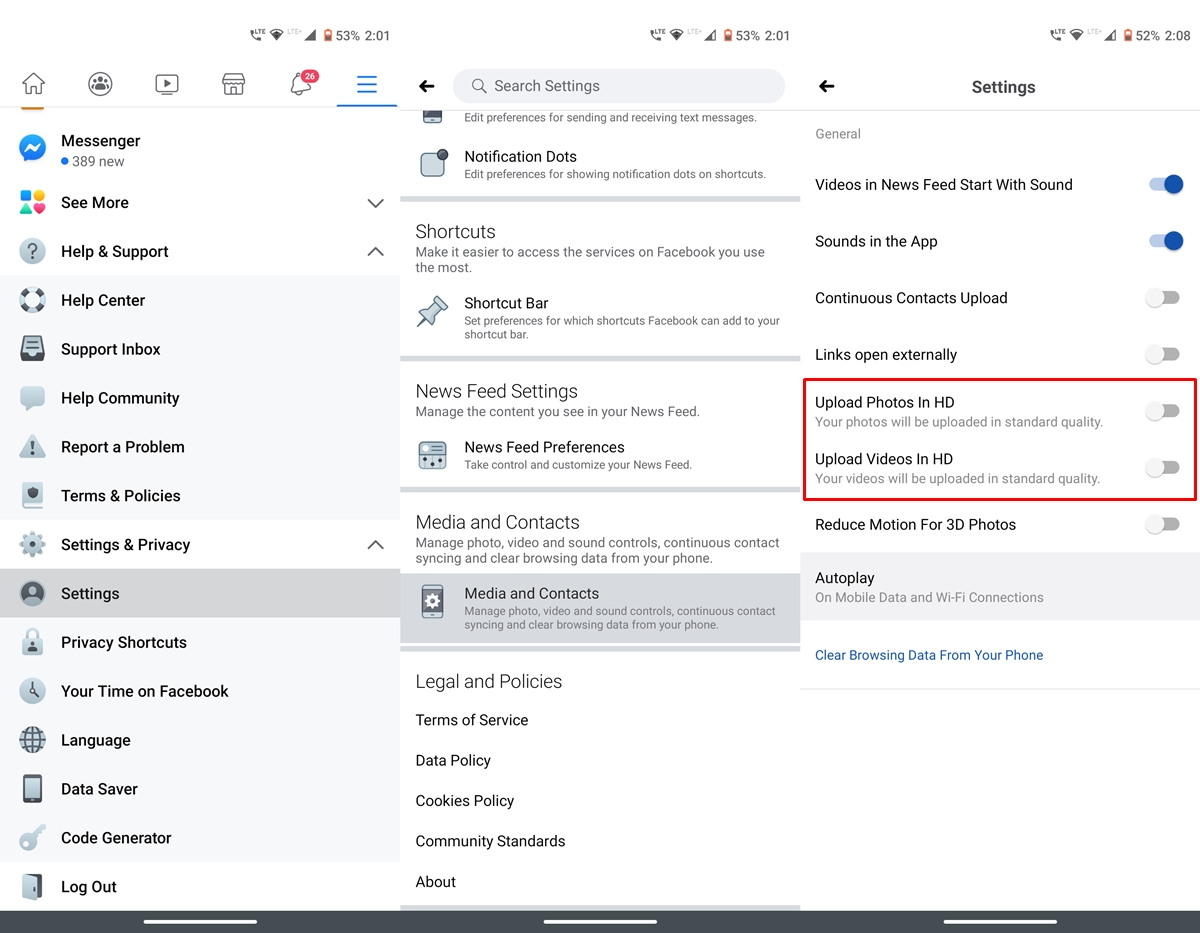Enable Upload Videos In HD switch
Viewport: 1200px width, 933px height.
pyautogui.click(x=1163, y=468)
